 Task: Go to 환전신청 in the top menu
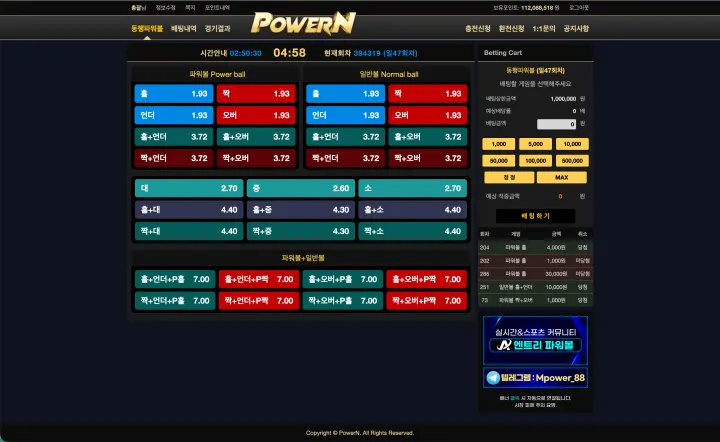pos(512,28)
